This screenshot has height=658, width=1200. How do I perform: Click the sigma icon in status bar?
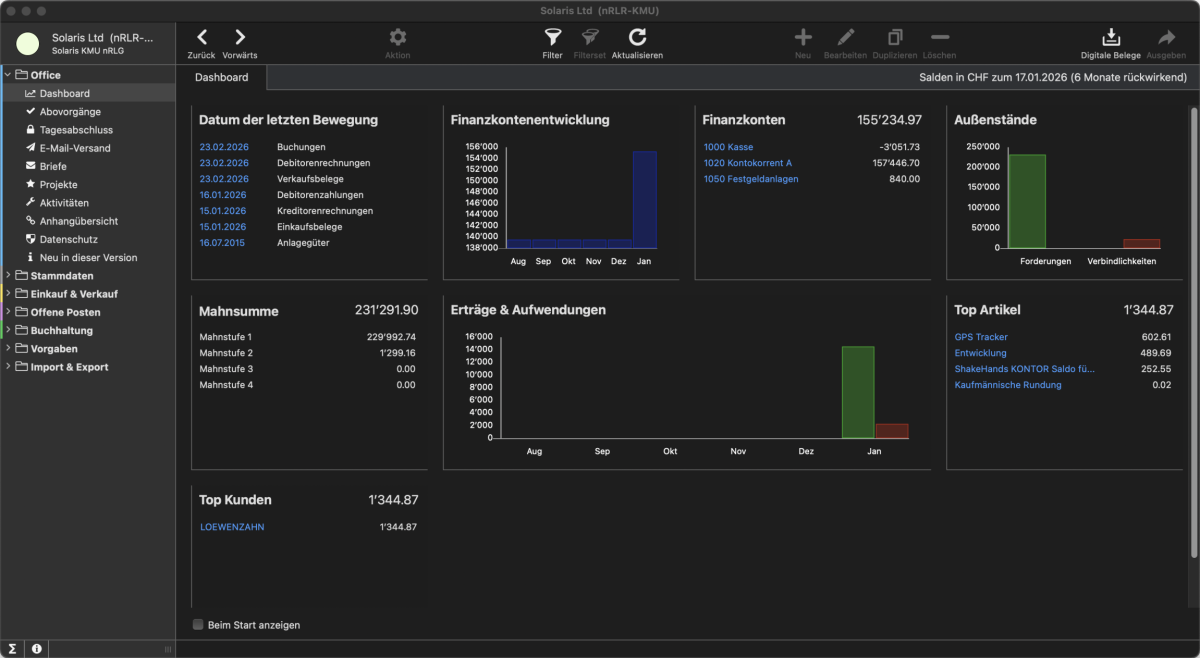[12, 649]
